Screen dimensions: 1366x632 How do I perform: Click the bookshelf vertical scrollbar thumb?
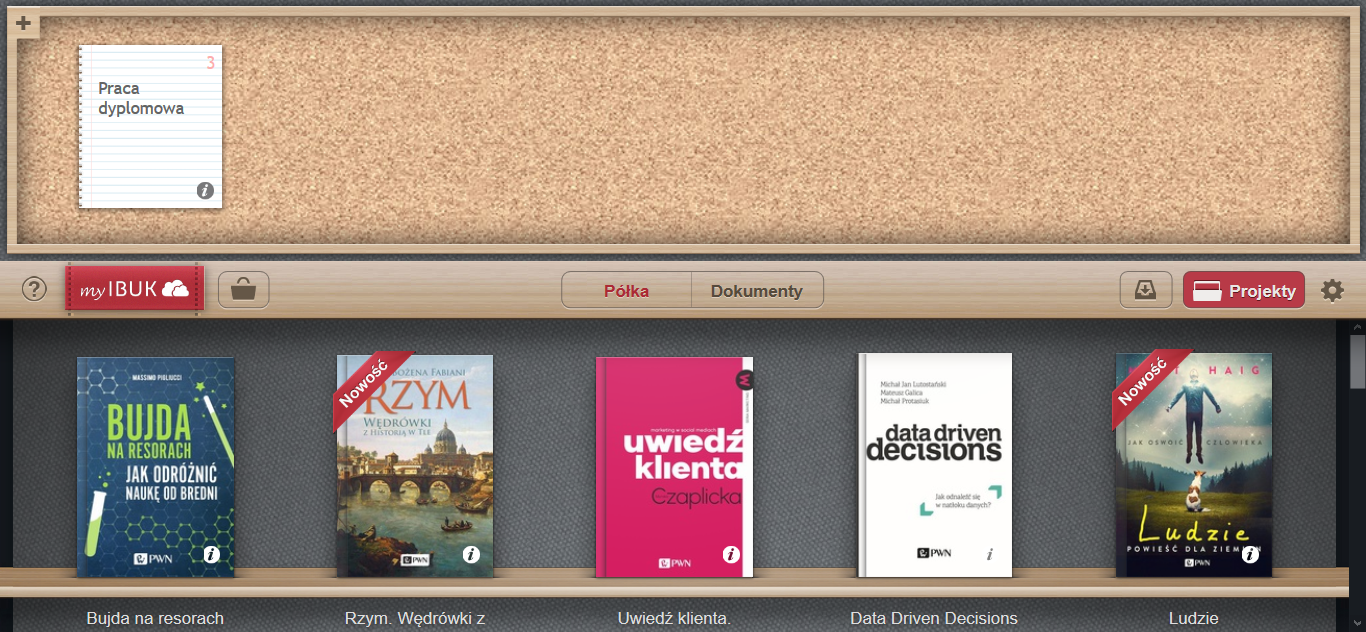1357,362
